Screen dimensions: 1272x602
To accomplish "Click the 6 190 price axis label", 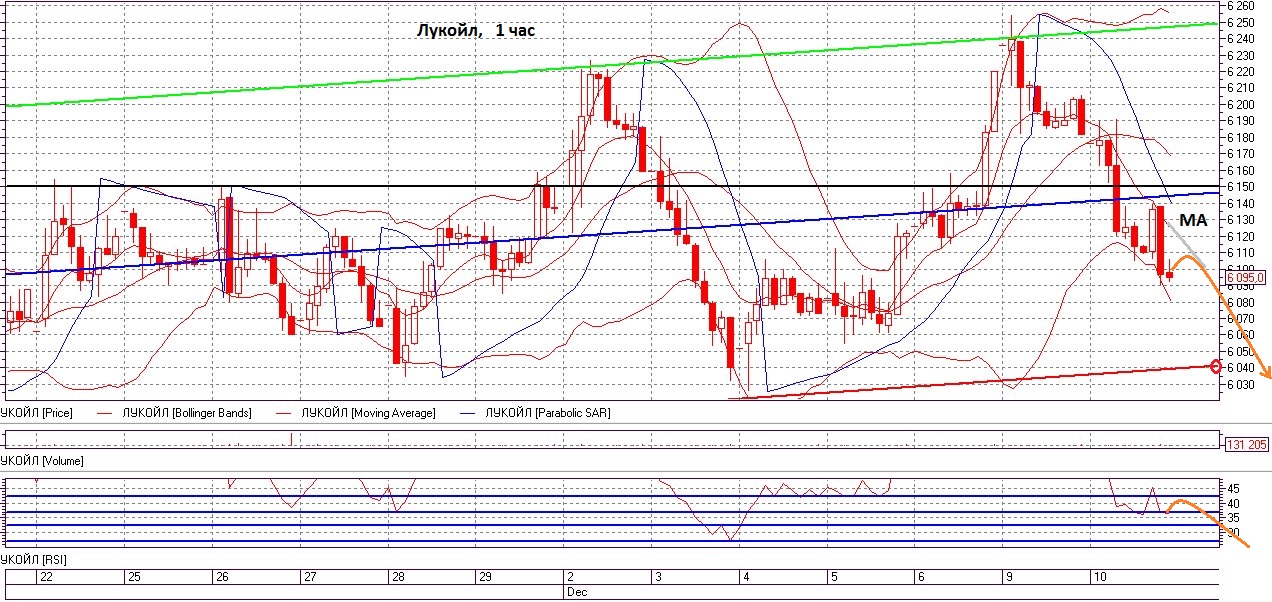I will click(1241, 120).
